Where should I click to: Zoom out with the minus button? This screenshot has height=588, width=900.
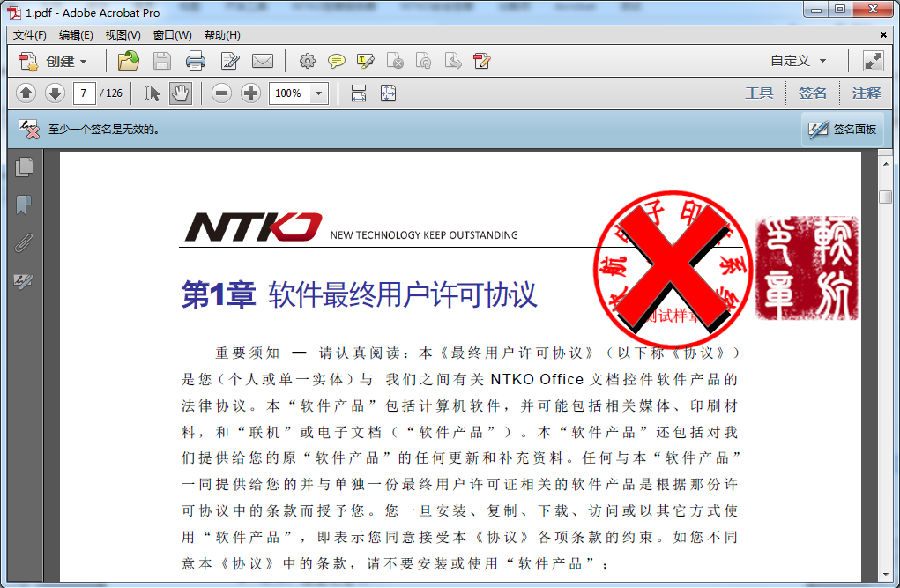pyautogui.click(x=221, y=93)
